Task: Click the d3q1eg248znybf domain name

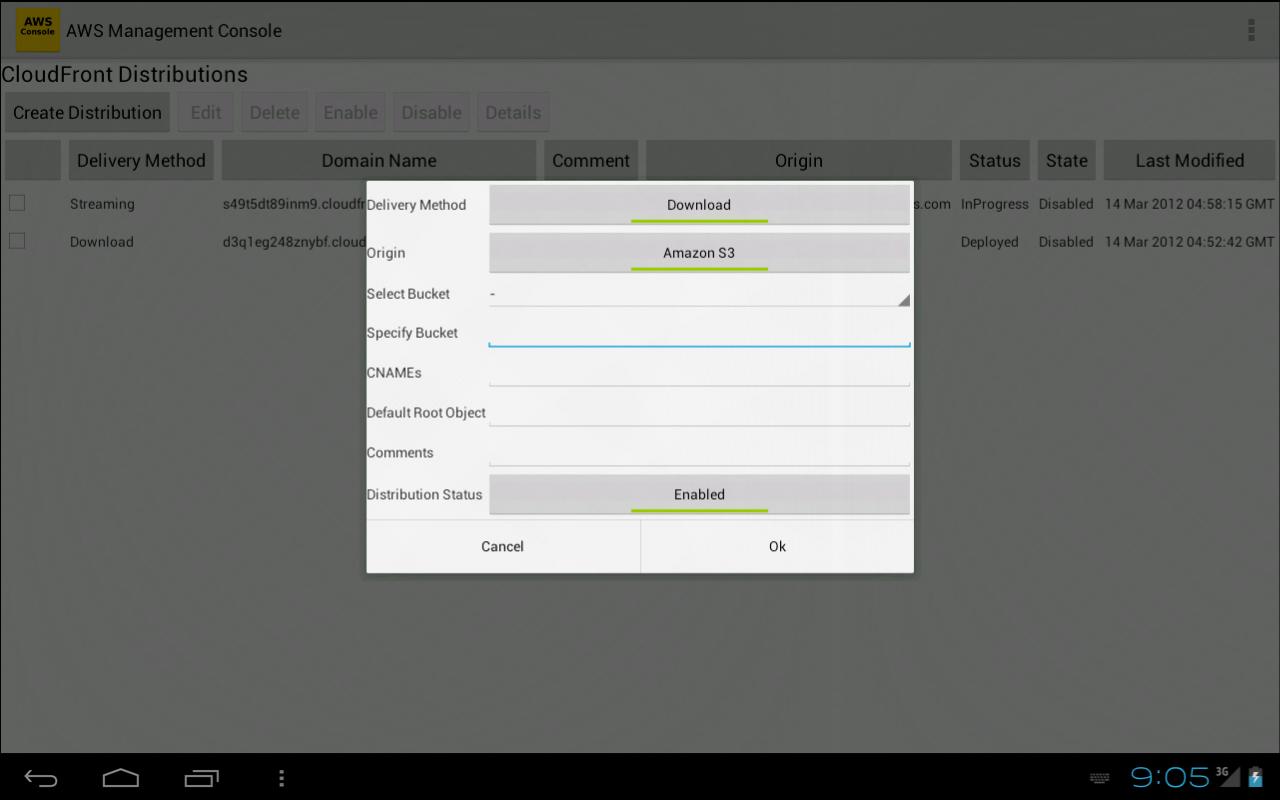Action: [294, 242]
